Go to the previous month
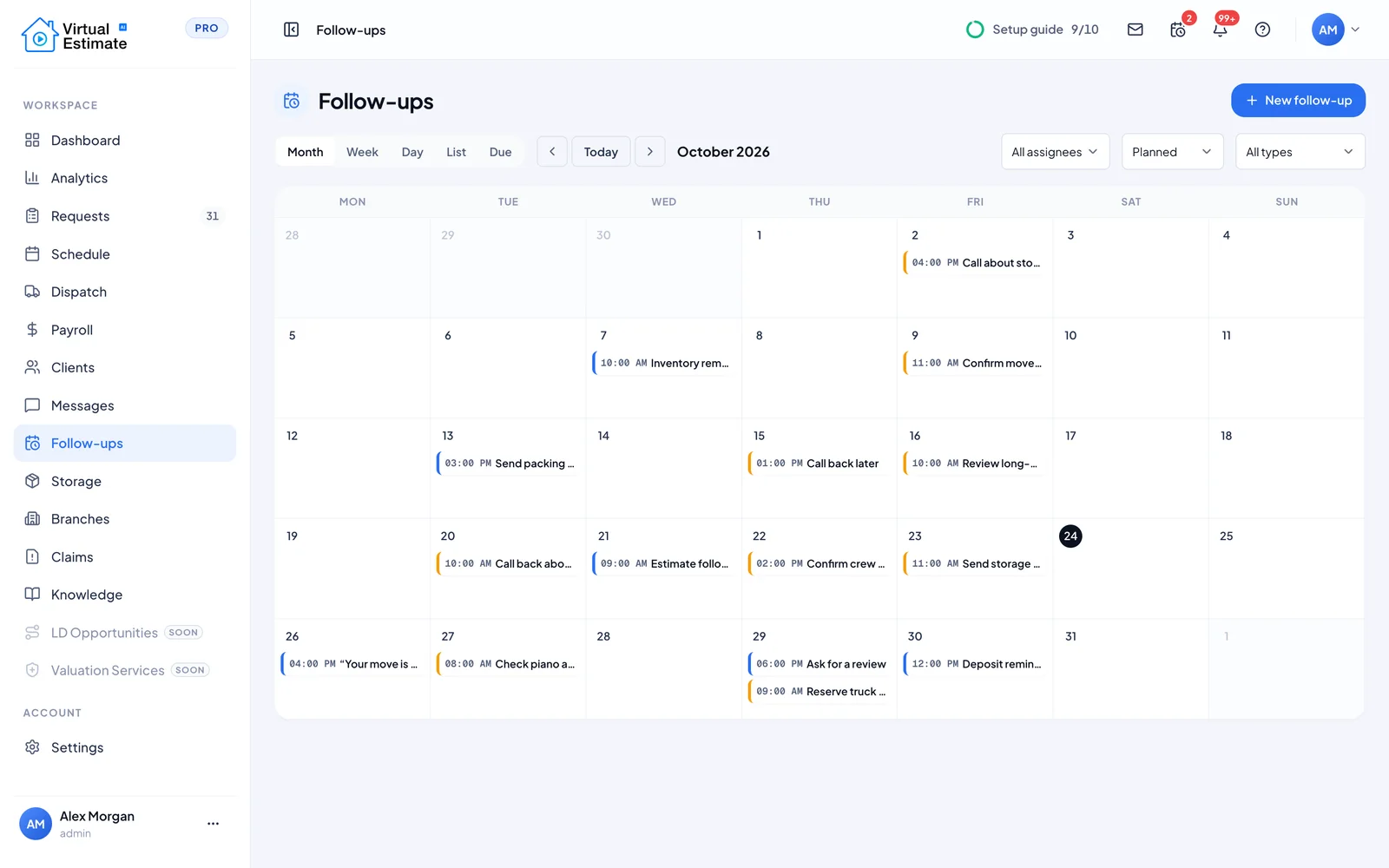 (552, 152)
